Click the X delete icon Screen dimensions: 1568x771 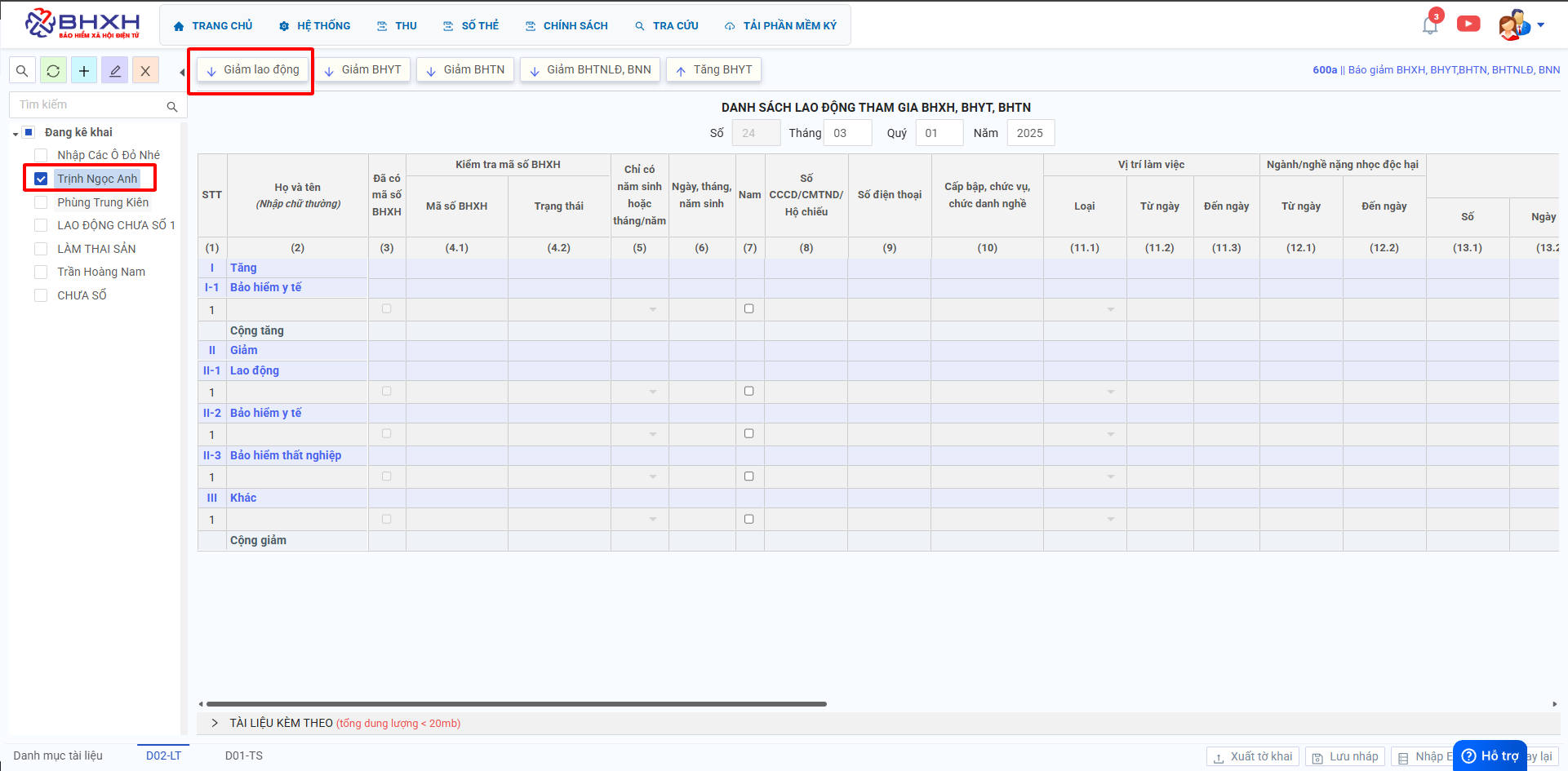[x=145, y=71]
